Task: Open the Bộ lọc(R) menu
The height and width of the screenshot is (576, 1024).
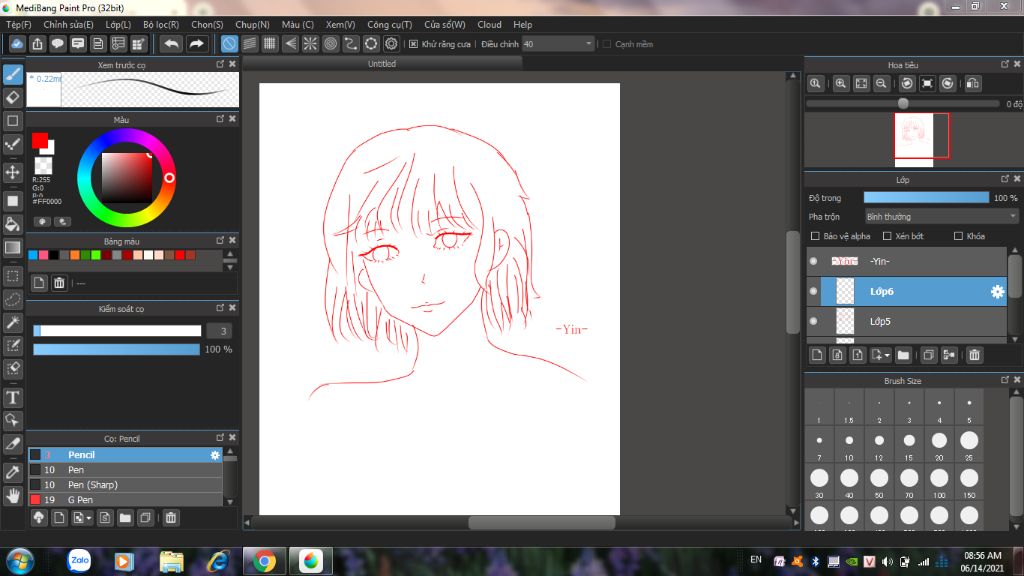Action: coord(161,24)
